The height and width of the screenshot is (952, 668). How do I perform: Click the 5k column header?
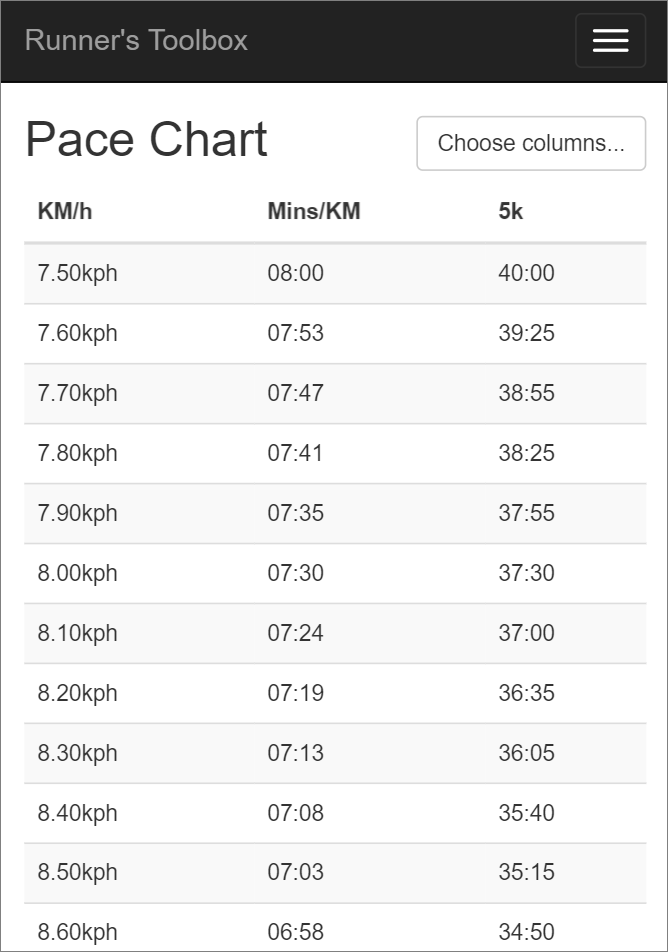pyautogui.click(x=511, y=212)
